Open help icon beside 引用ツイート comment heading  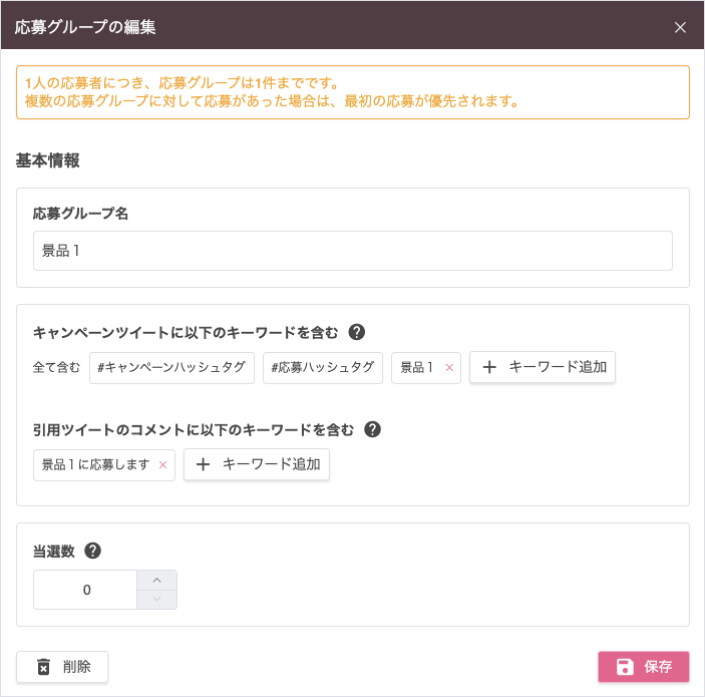[372, 429]
